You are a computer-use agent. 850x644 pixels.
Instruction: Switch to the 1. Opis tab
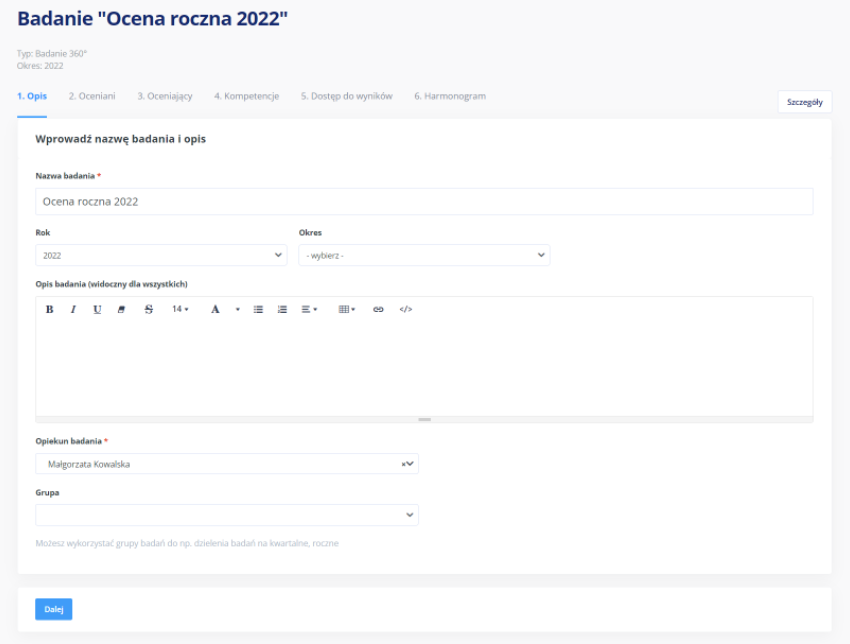[x=32, y=96]
